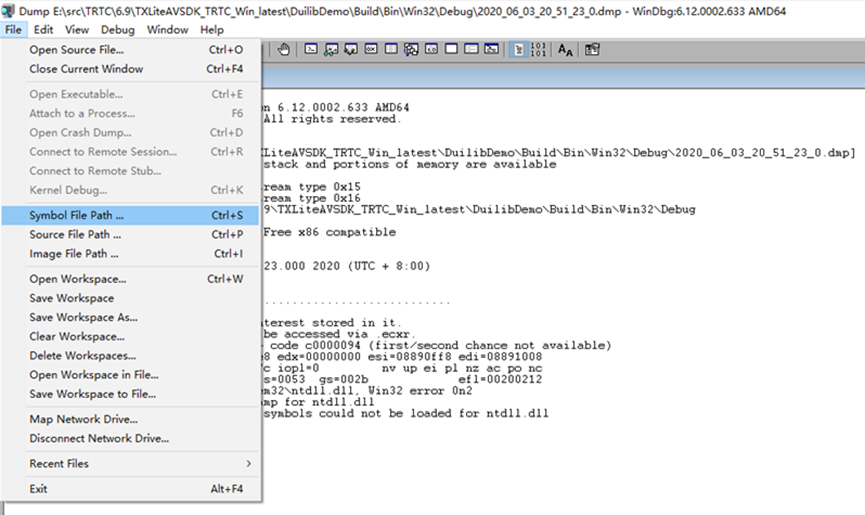Screen dimensions: 865x515
Task: Select Source File Path ... menu item
Action: (x=131, y=235)
